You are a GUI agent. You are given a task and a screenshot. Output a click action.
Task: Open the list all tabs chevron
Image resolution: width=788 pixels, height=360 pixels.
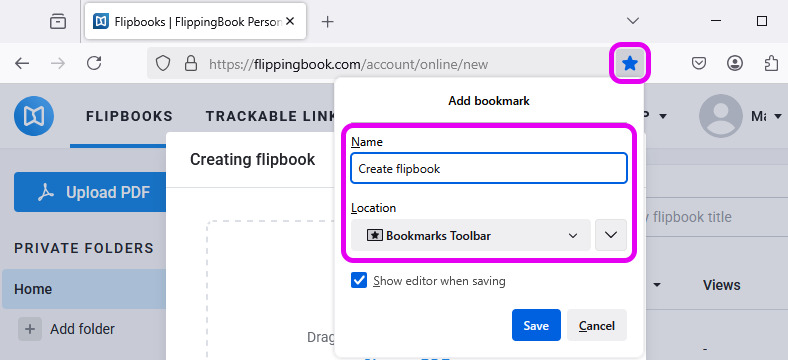(633, 21)
